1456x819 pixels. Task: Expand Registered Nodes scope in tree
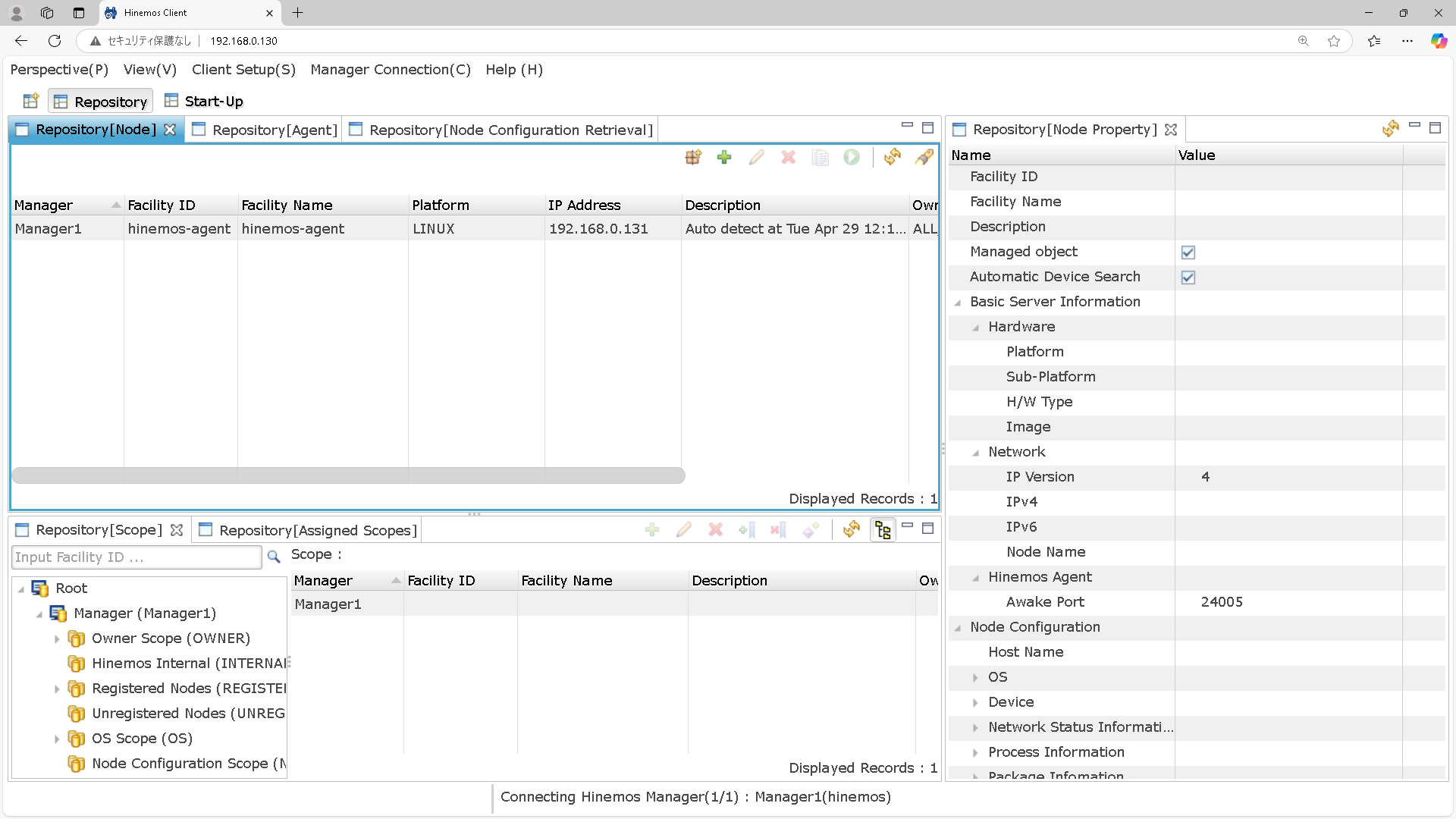tap(57, 689)
